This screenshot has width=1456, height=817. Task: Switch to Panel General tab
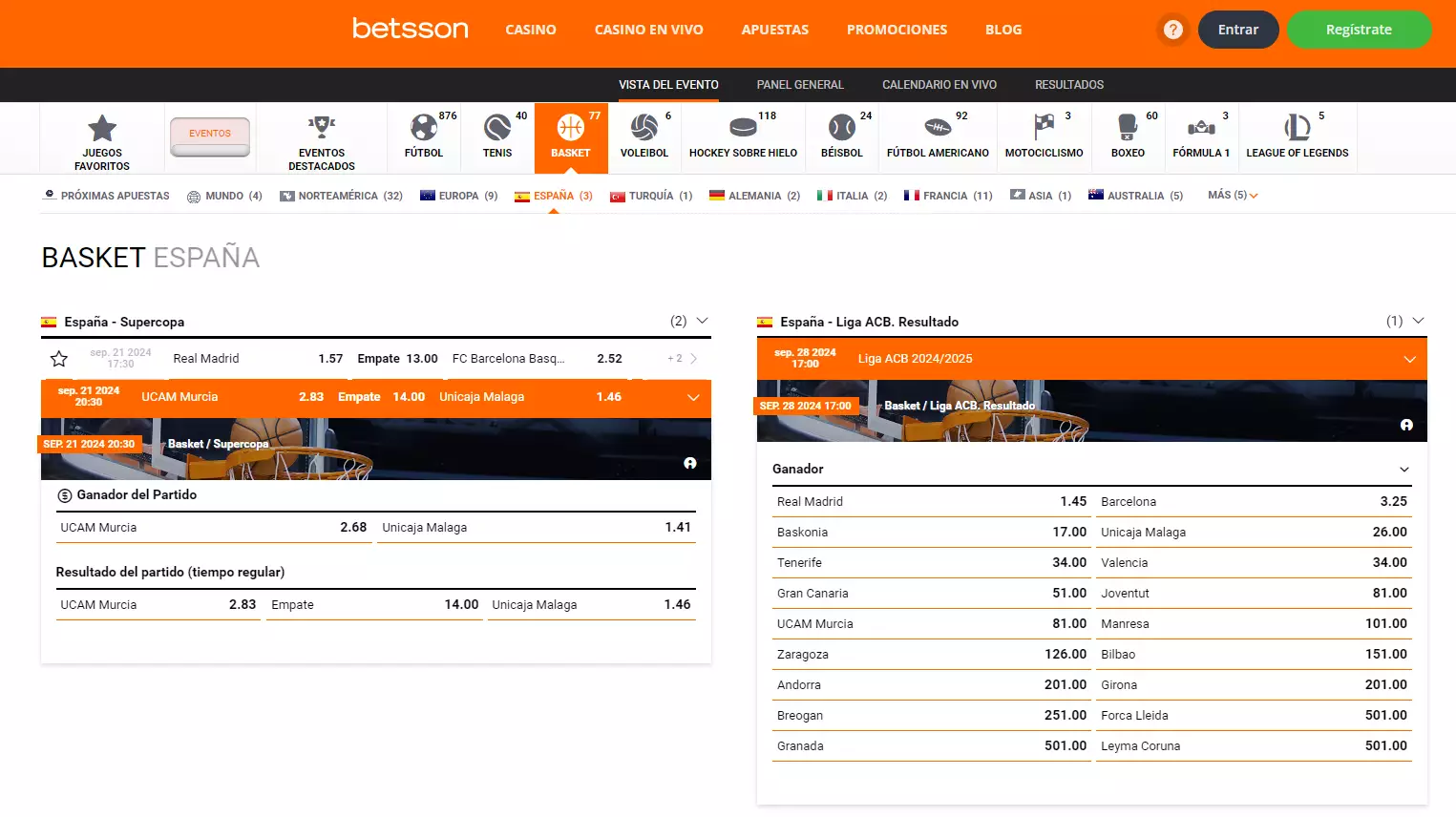pos(800,85)
